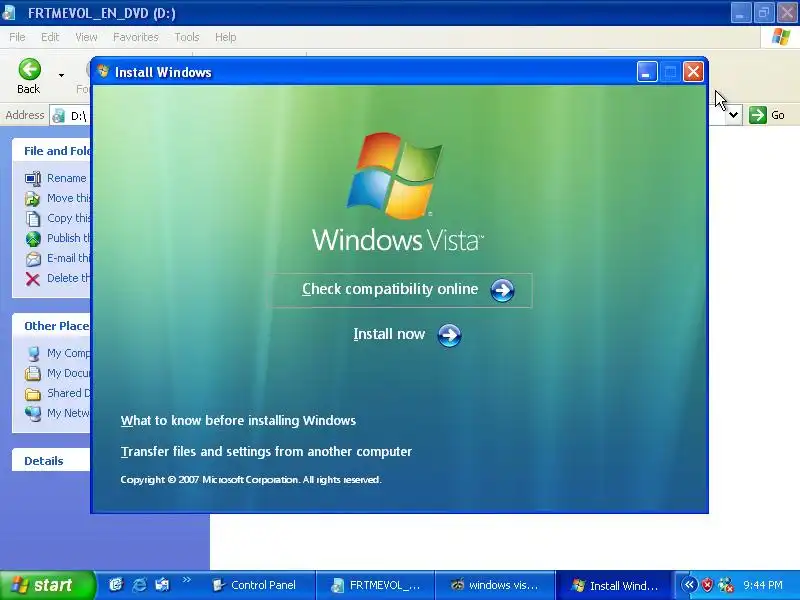Click the drive icon in the Address bar
800x600 pixels.
click(59, 116)
